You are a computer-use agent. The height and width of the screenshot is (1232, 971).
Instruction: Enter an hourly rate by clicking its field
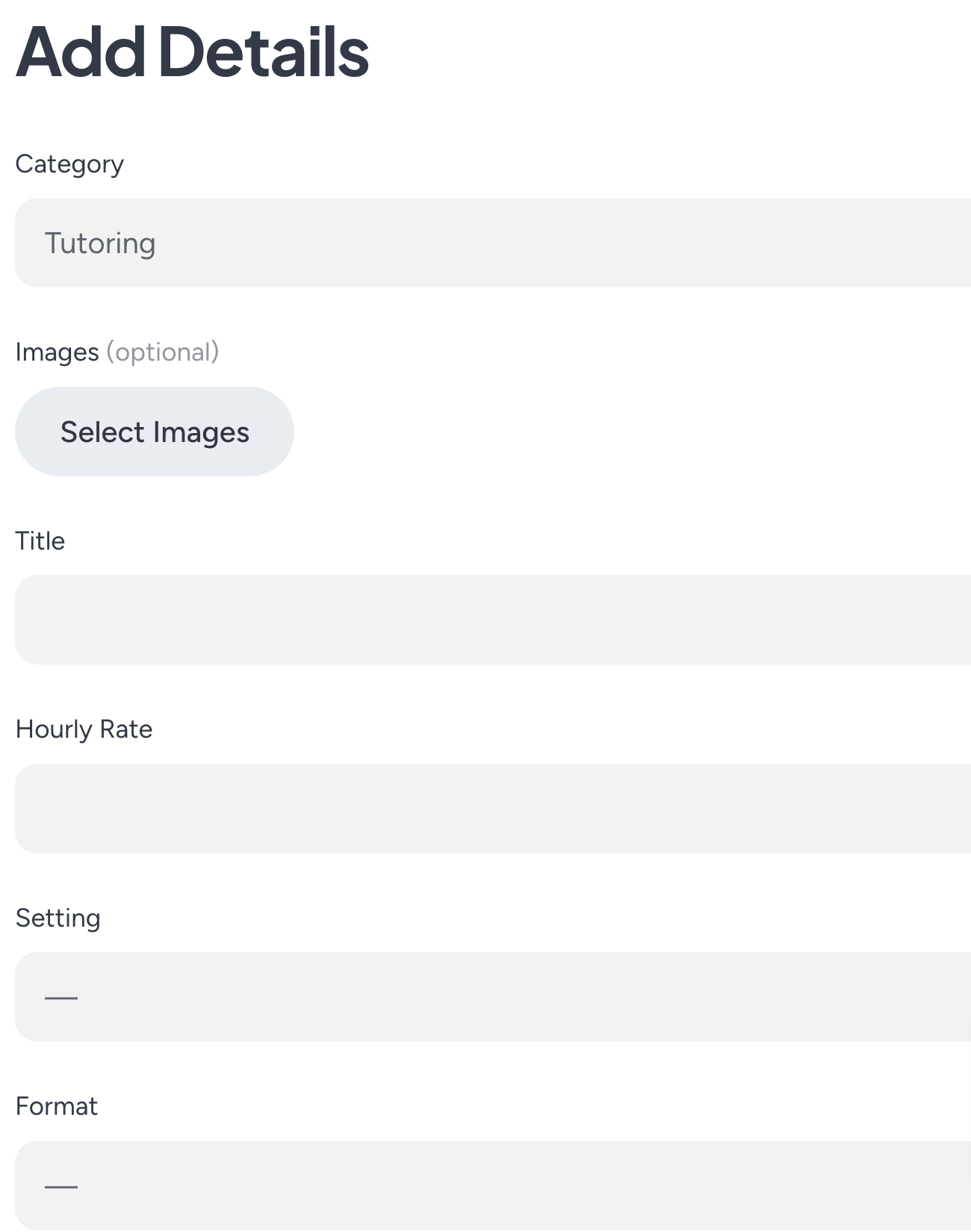coord(485,809)
